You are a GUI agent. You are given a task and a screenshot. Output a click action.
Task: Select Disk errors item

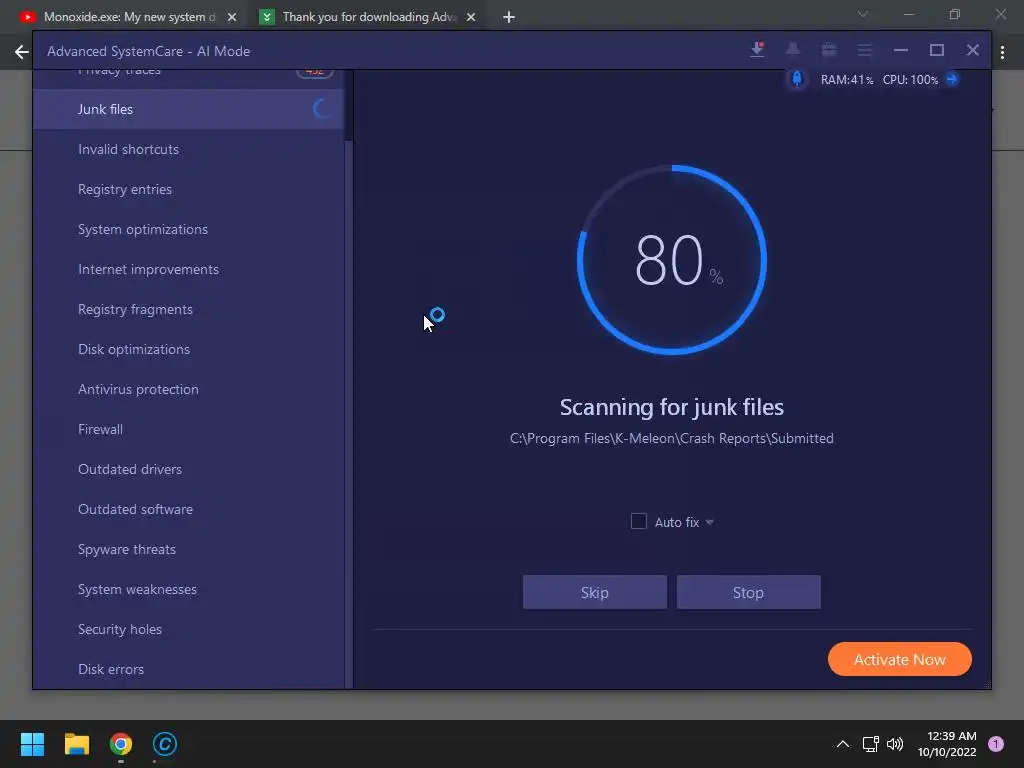(x=188, y=669)
